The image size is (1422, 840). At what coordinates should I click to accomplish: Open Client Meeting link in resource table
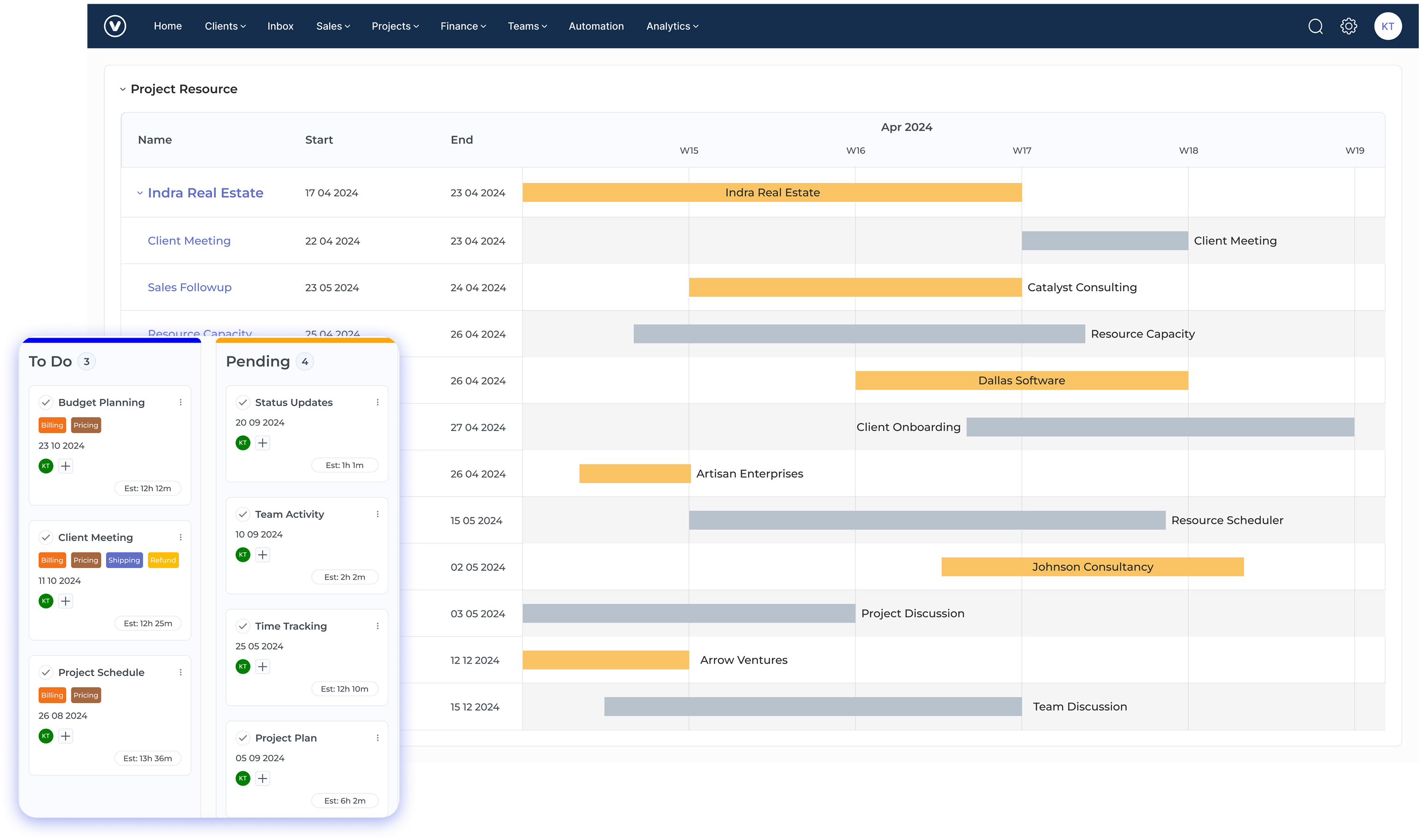click(x=189, y=241)
